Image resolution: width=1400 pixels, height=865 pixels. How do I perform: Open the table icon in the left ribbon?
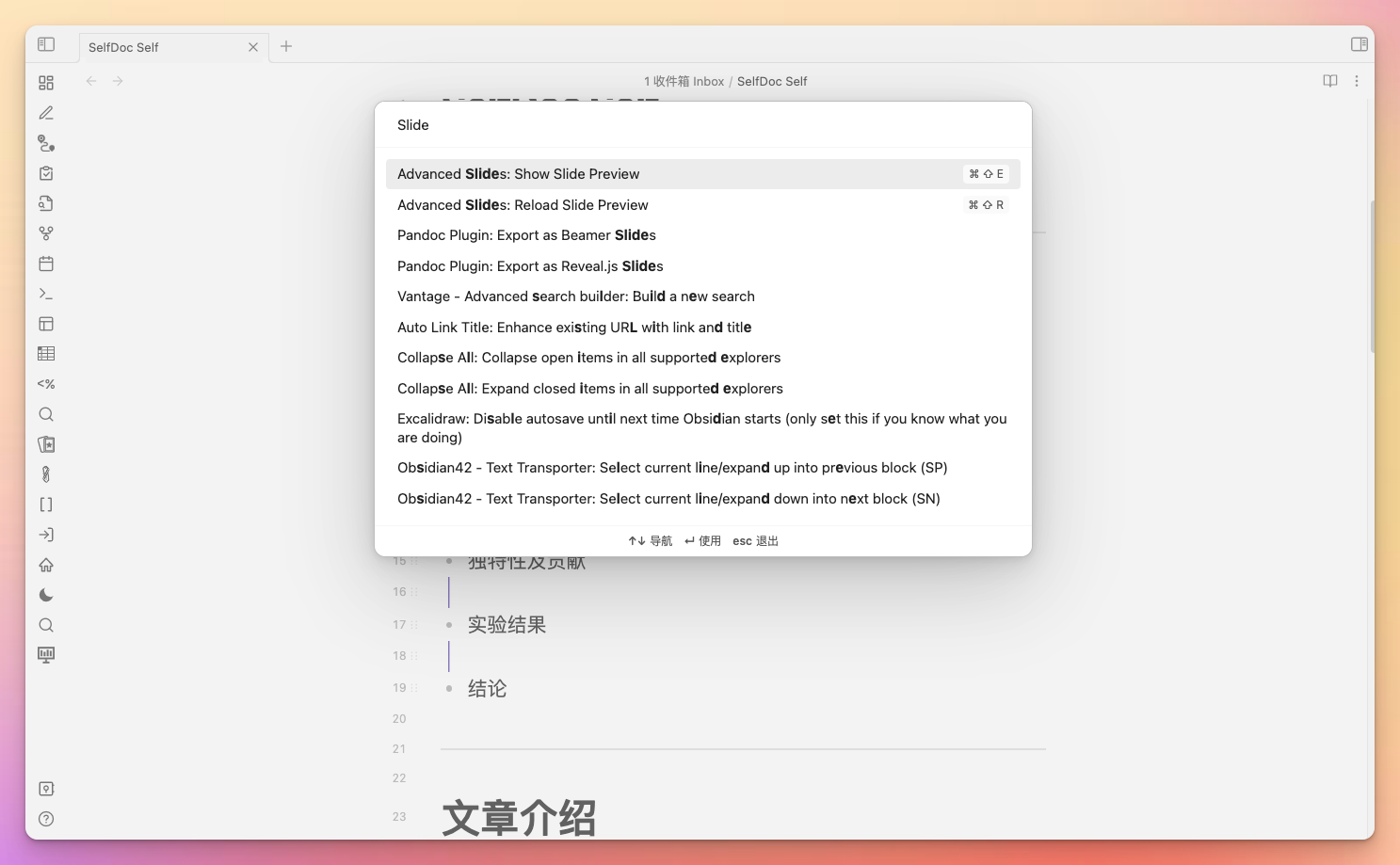pos(45,353)
